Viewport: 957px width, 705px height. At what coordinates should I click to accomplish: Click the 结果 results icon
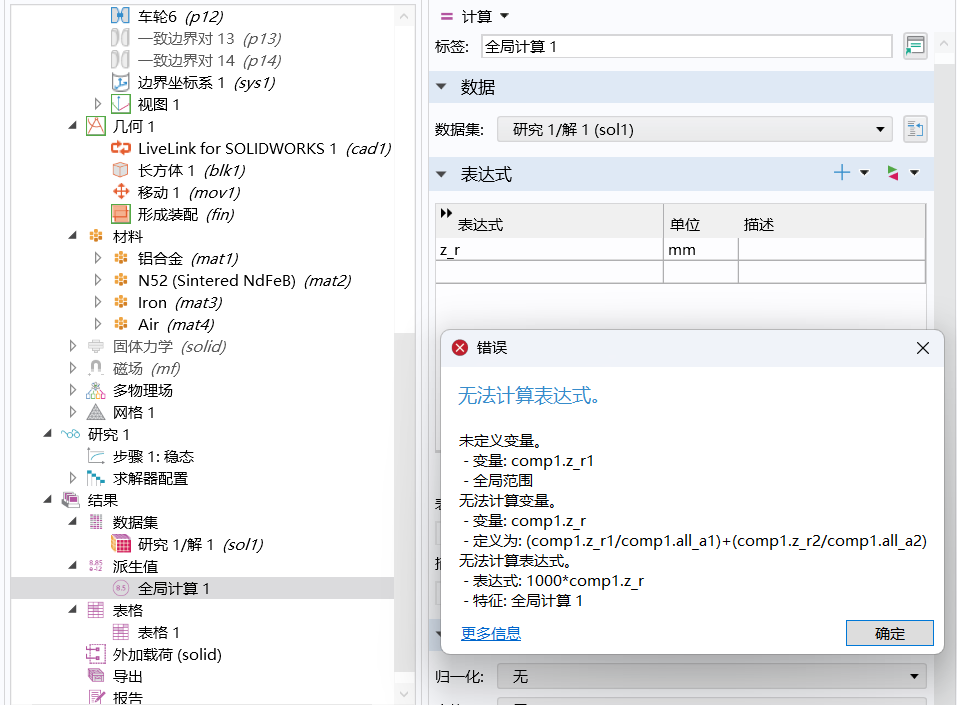71,501
